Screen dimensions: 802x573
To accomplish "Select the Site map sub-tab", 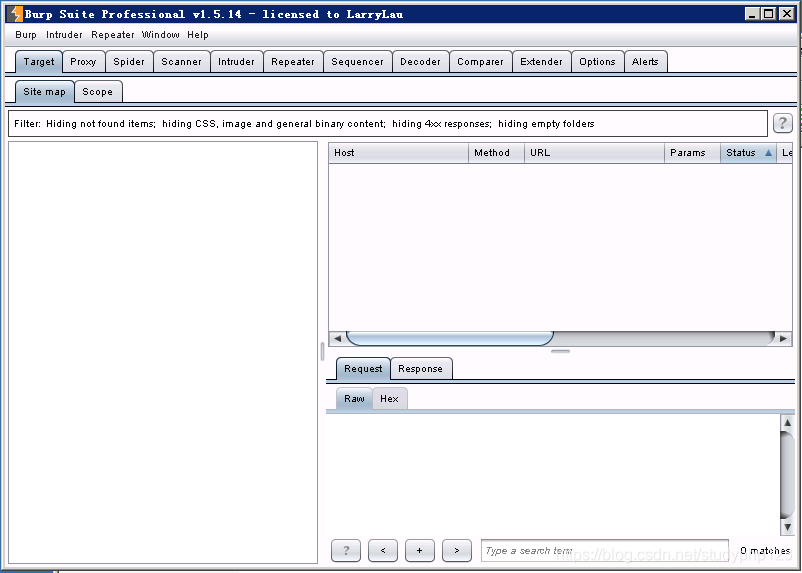I will (x=44, y=92).
